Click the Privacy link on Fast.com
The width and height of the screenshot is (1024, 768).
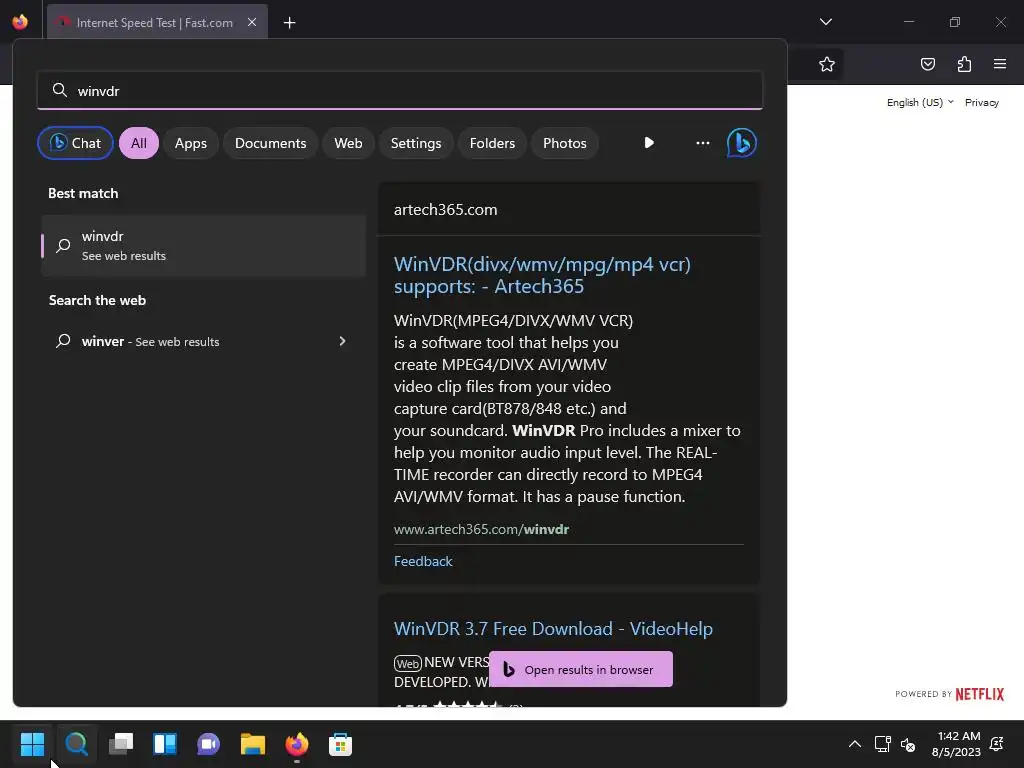point(982,103)
